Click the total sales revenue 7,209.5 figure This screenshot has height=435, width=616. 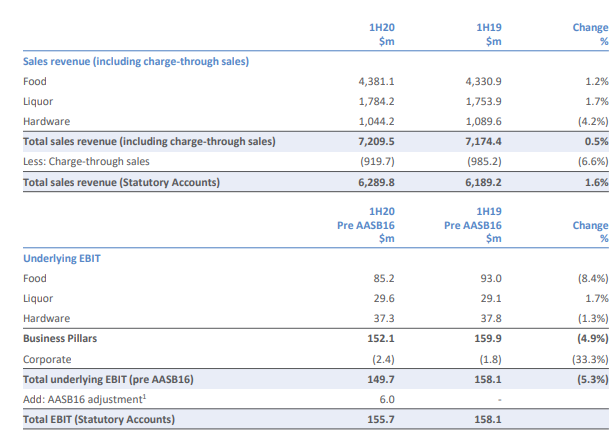pos(377,142)
